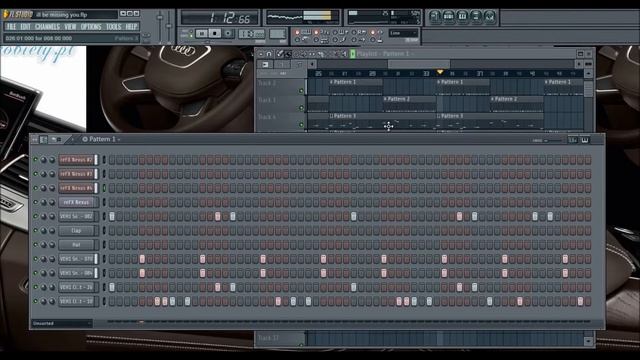Open the Mixer shortcut icon

(489, 17)
